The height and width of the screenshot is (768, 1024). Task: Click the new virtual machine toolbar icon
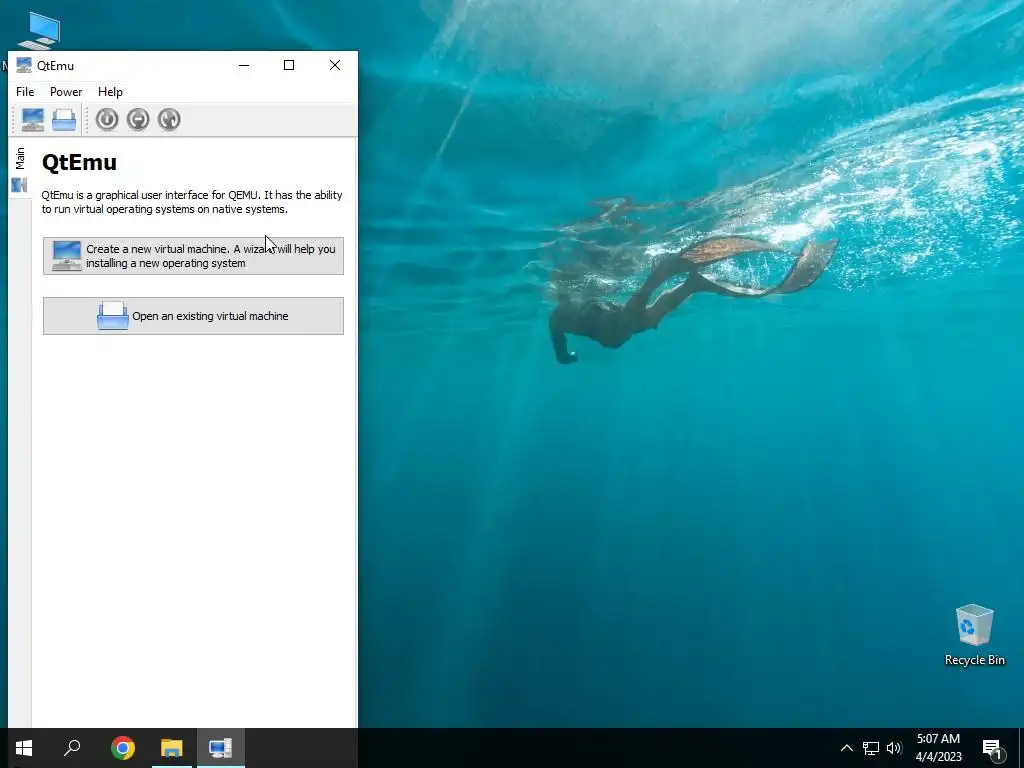pyautogui.click(x=33, y=120)
